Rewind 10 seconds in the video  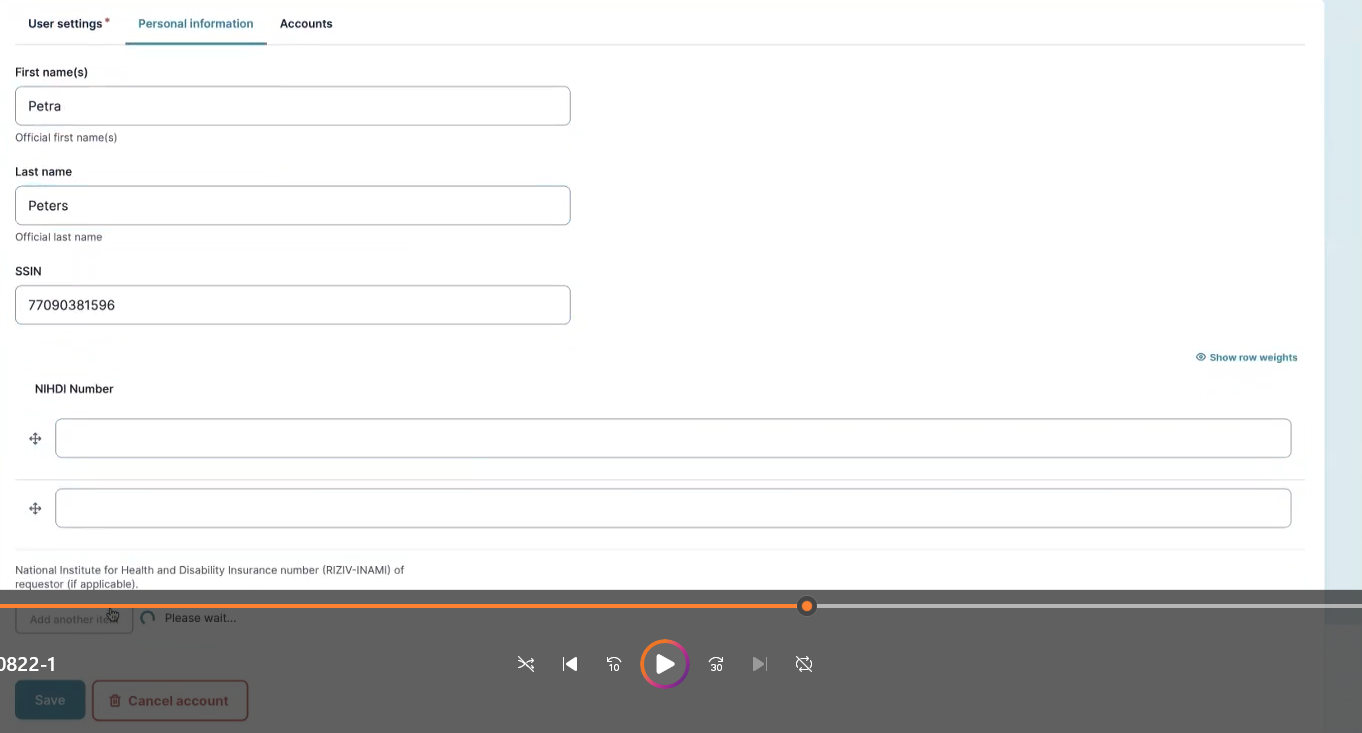pyautogui.click(x=614, y=664)
